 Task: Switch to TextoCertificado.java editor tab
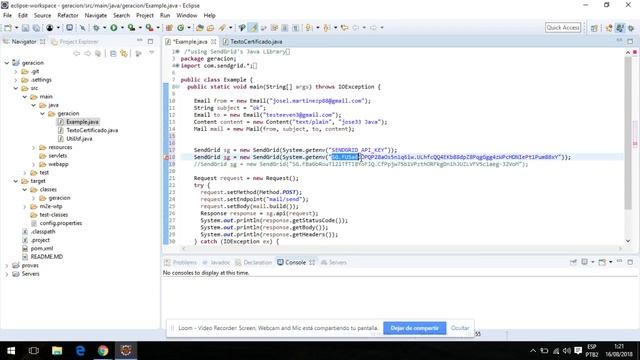(256, 42)
